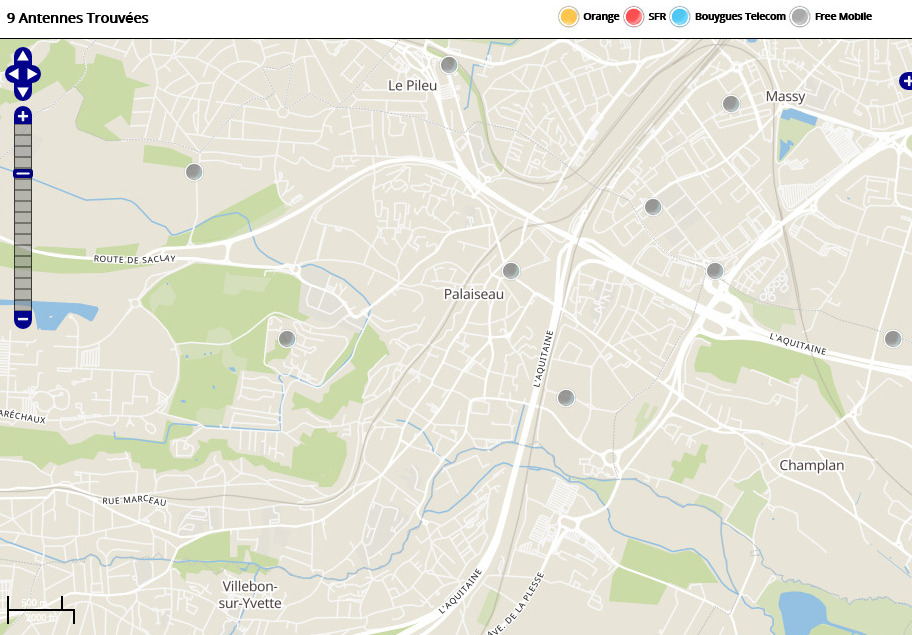Click the antenna marker left of Massy
The height and width of the screenshot is (635, 912).
point(731,103)
